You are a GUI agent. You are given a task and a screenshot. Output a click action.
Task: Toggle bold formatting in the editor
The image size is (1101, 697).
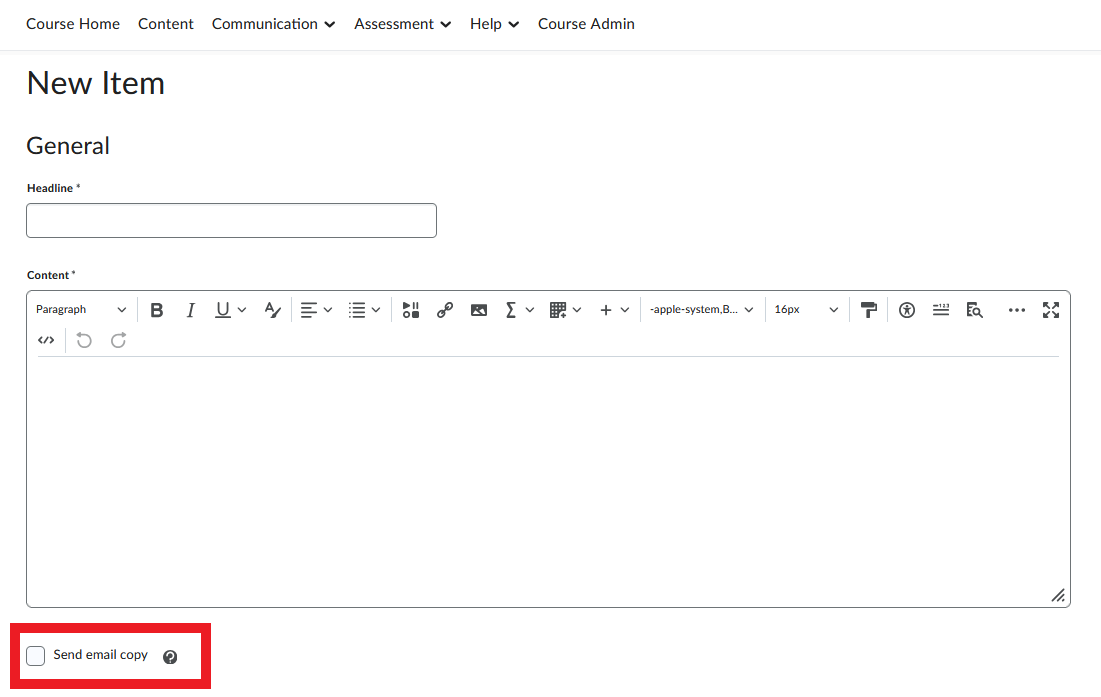[157, 310]
